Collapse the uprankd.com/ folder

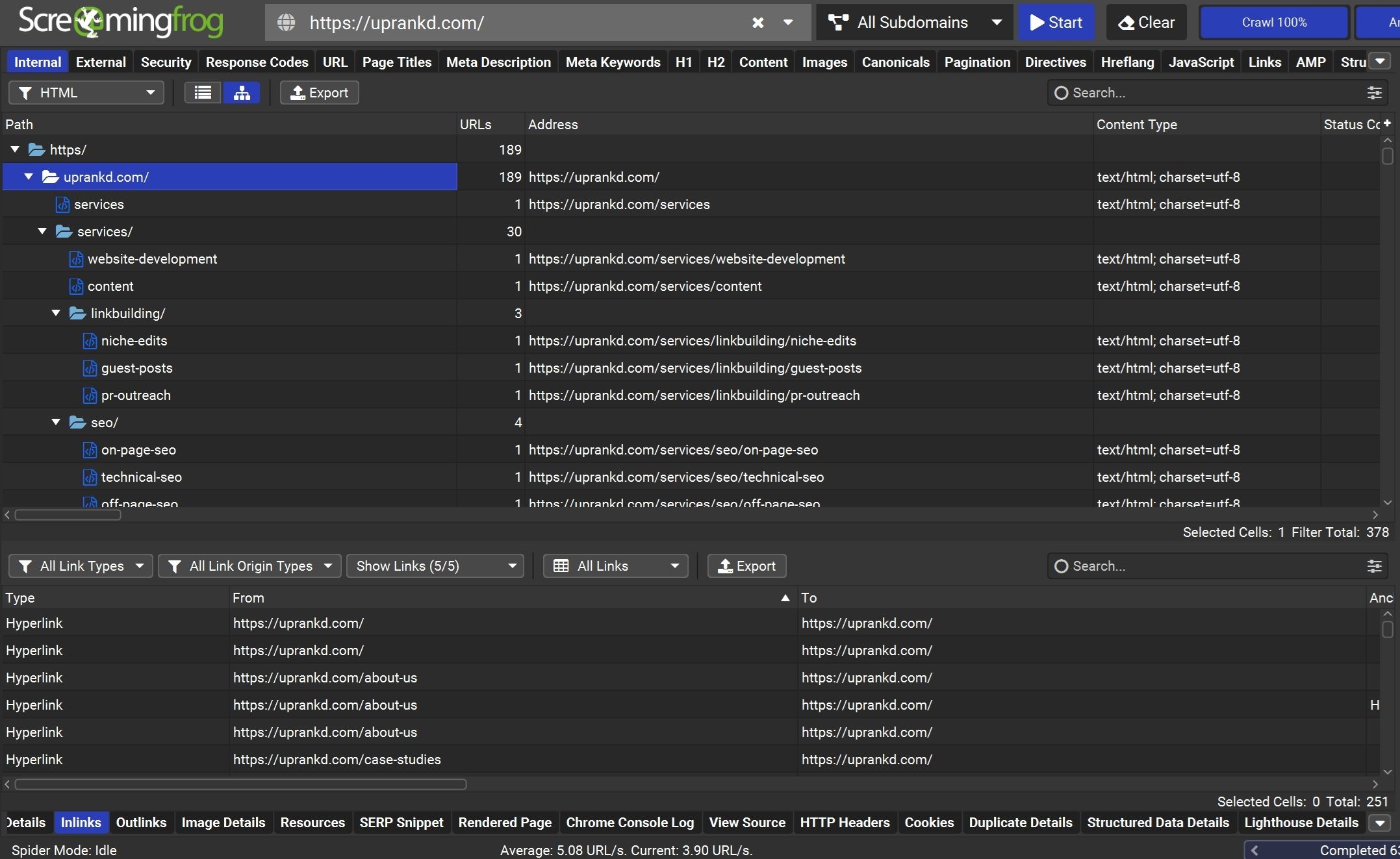point(29,177)
